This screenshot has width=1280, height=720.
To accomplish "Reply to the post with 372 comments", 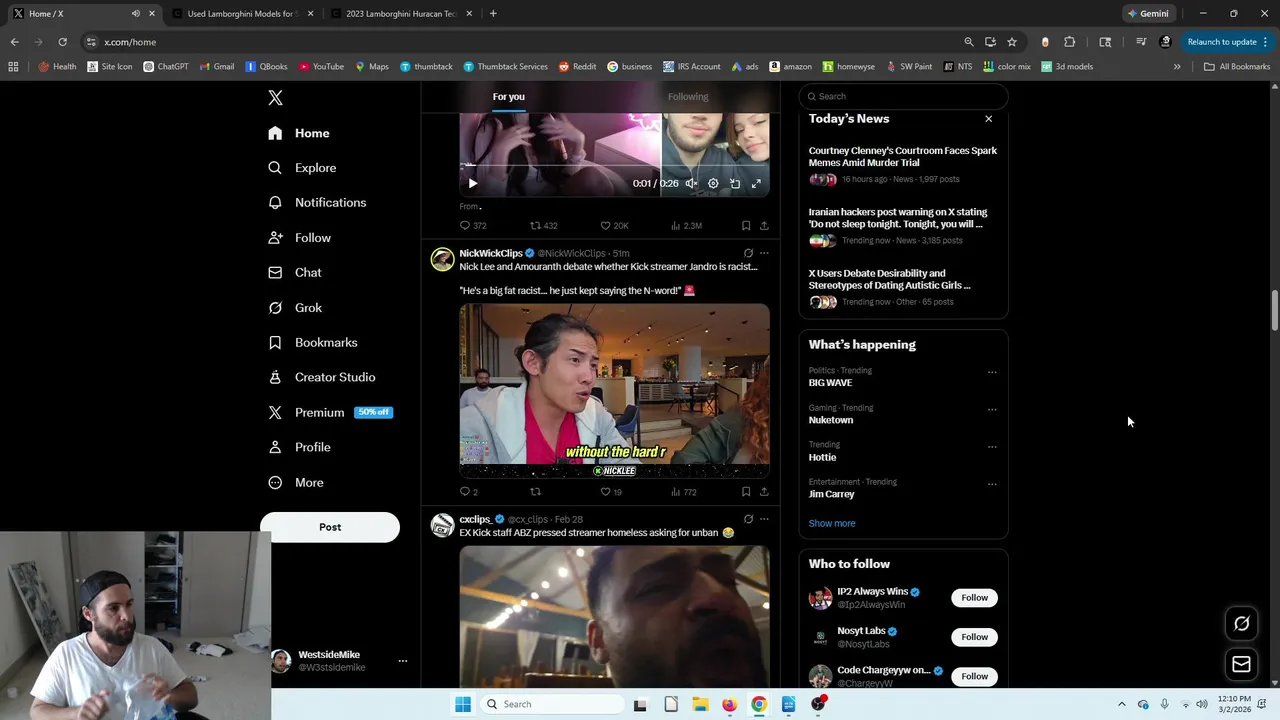I will [x=472, y=226].
